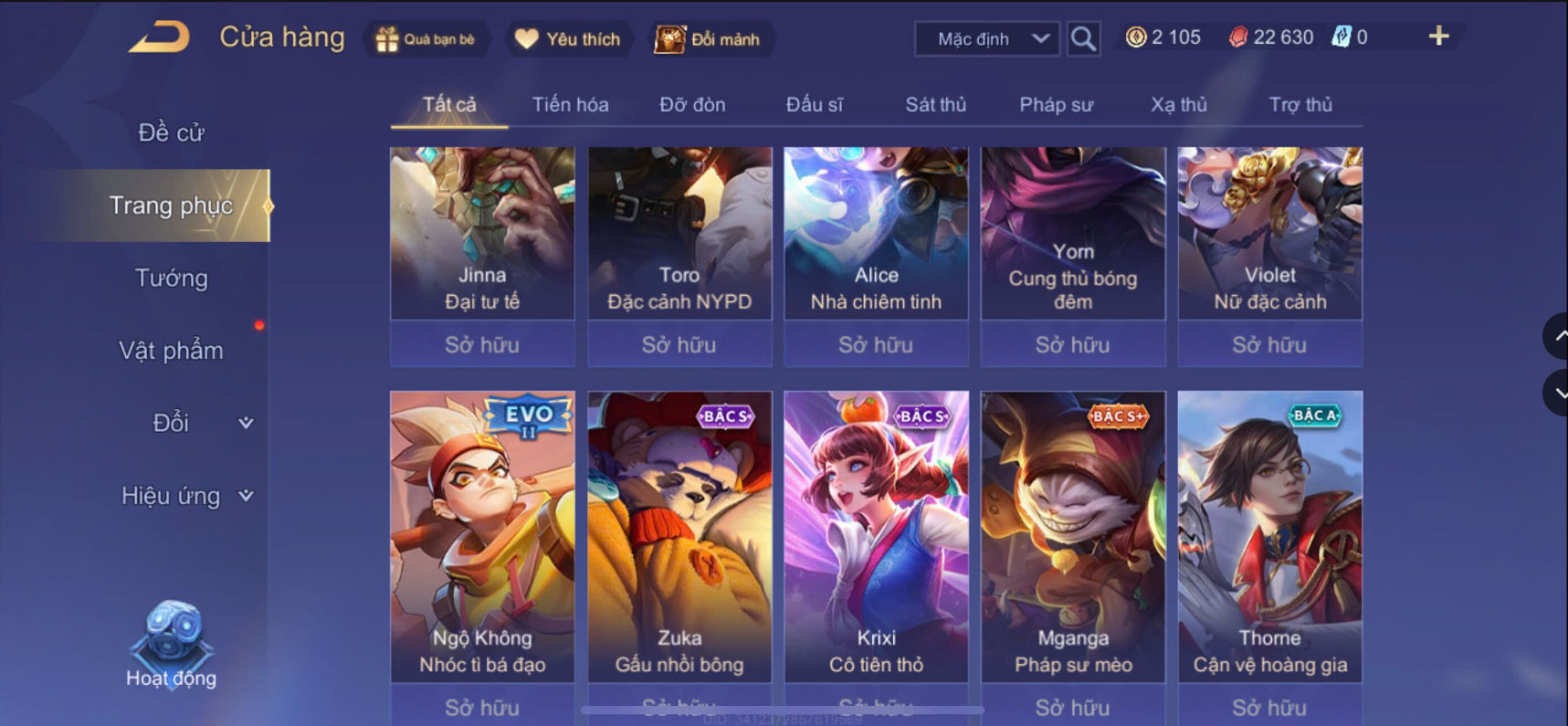
Task: Click Sở hữu button under Jinna
Action: pyautogui.click(x=482, y=345)
